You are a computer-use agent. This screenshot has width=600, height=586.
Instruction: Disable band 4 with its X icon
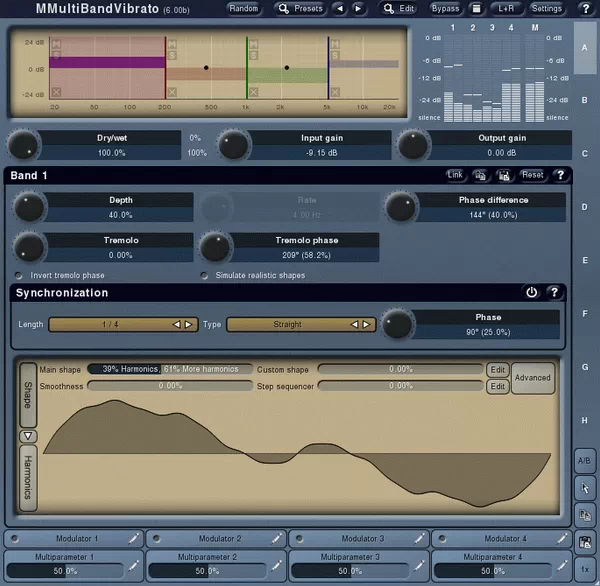coord(335,92)
